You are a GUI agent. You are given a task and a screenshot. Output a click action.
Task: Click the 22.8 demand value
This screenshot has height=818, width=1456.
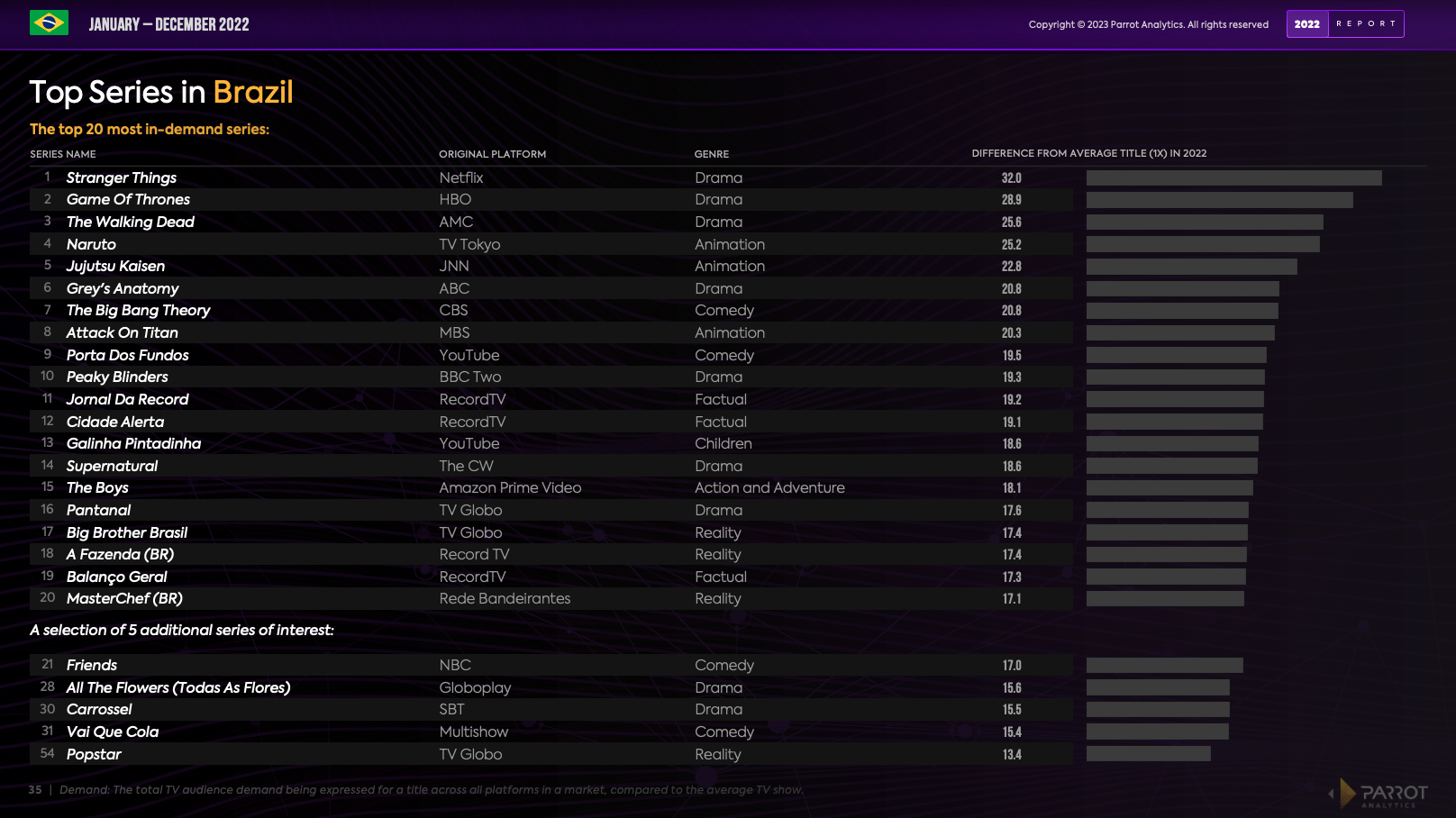coord(1012,267)
